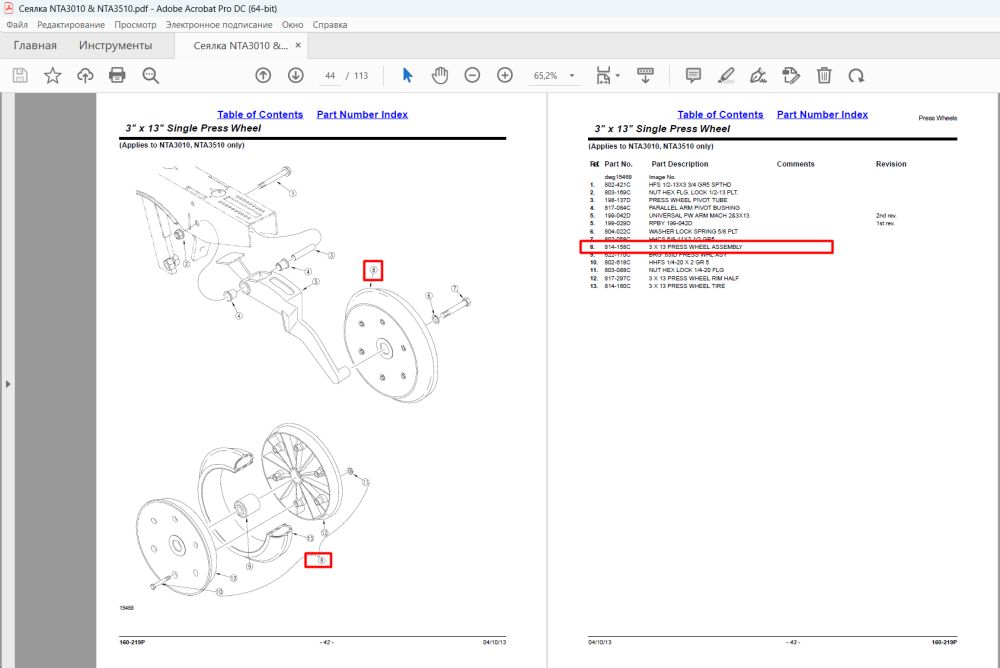Follow Part Number Index link on diagram page
The width and height of the screenshot is (1000, 668).
tap(362, 114)
